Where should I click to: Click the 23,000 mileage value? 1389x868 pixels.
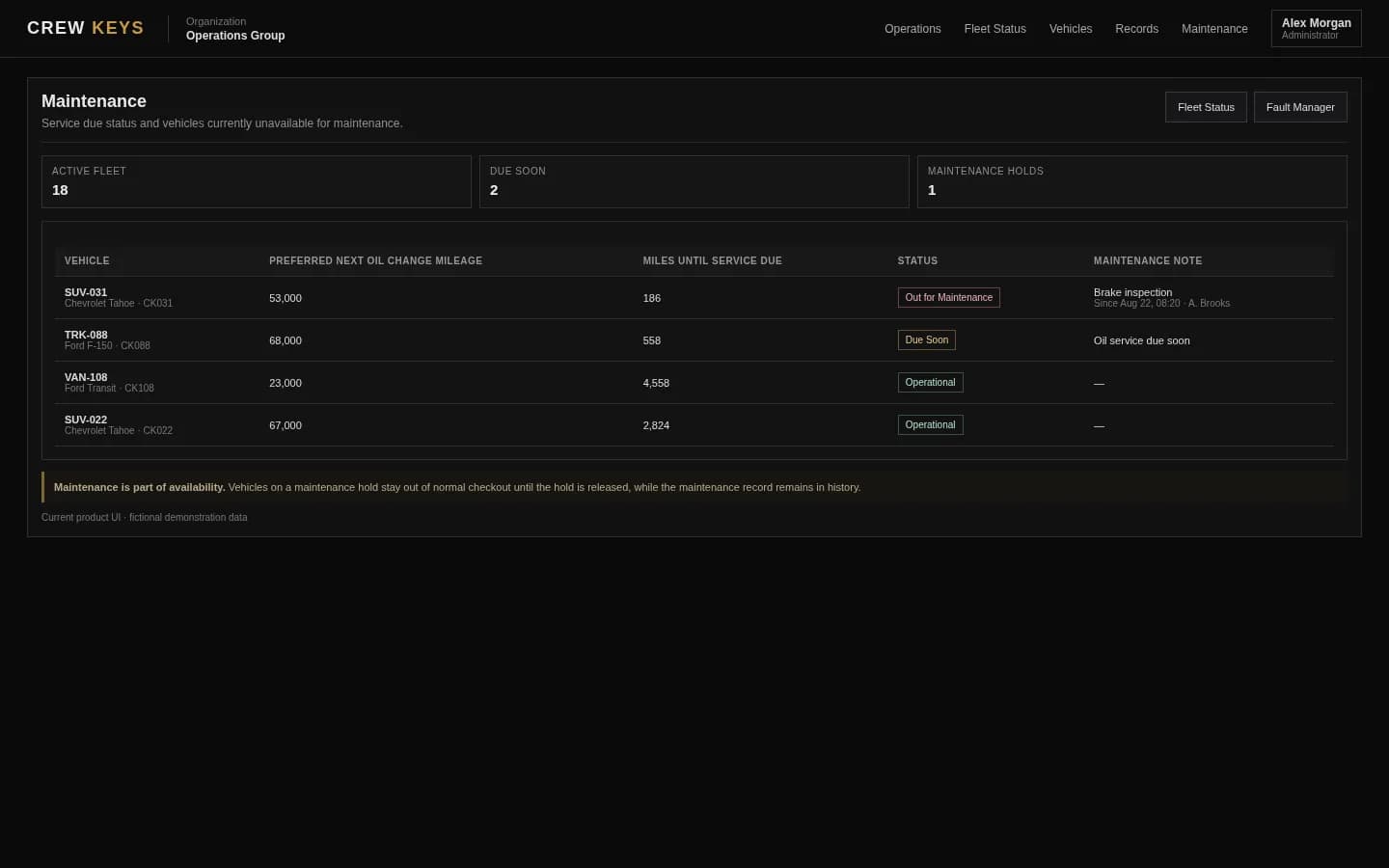point(286,383)
